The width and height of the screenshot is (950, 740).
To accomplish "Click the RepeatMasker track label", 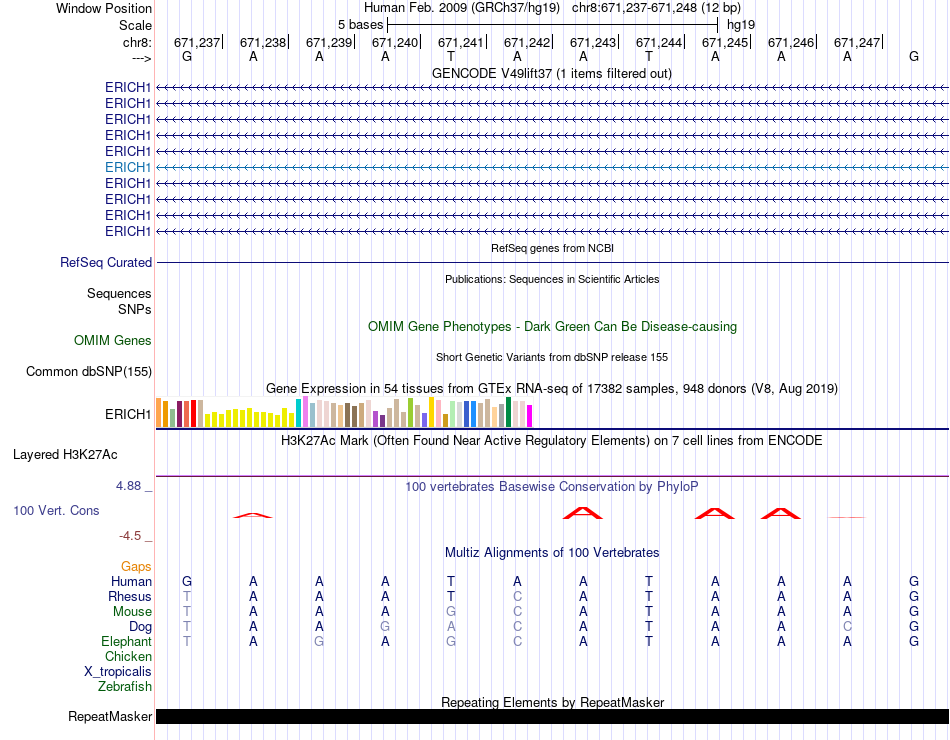I will (x=110, y=716).
